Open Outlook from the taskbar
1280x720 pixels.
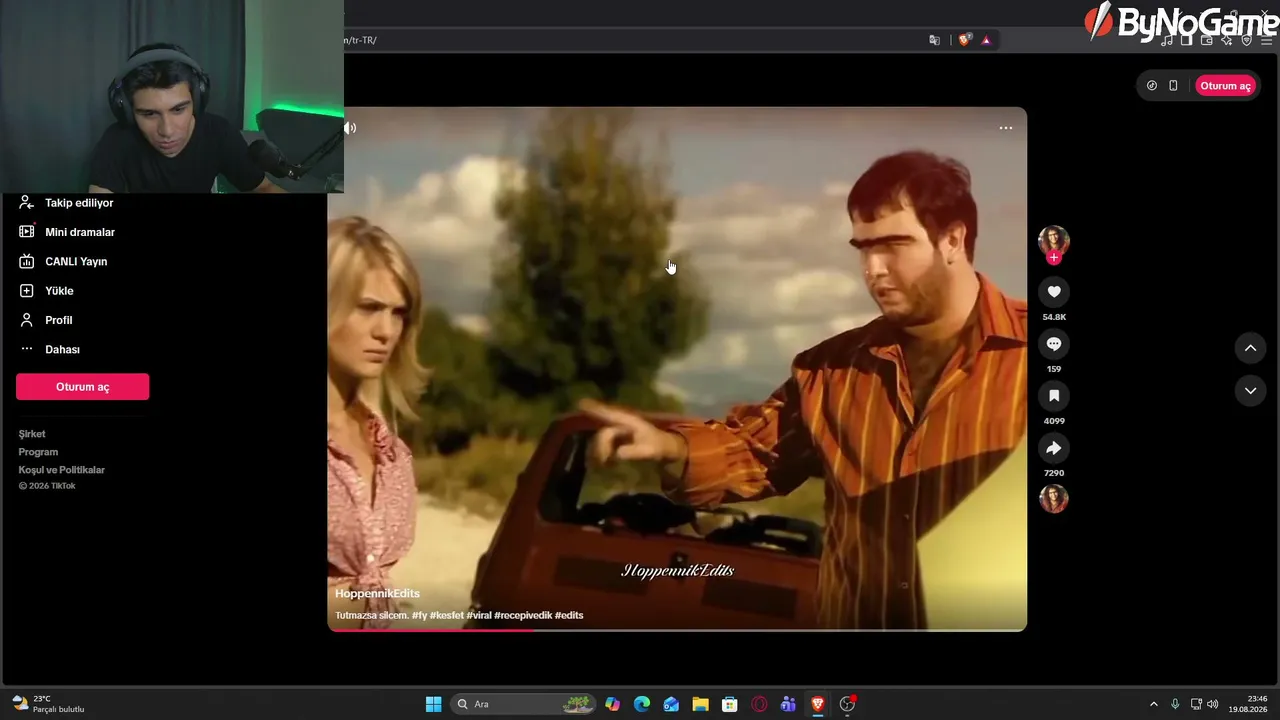click(671, 704)
